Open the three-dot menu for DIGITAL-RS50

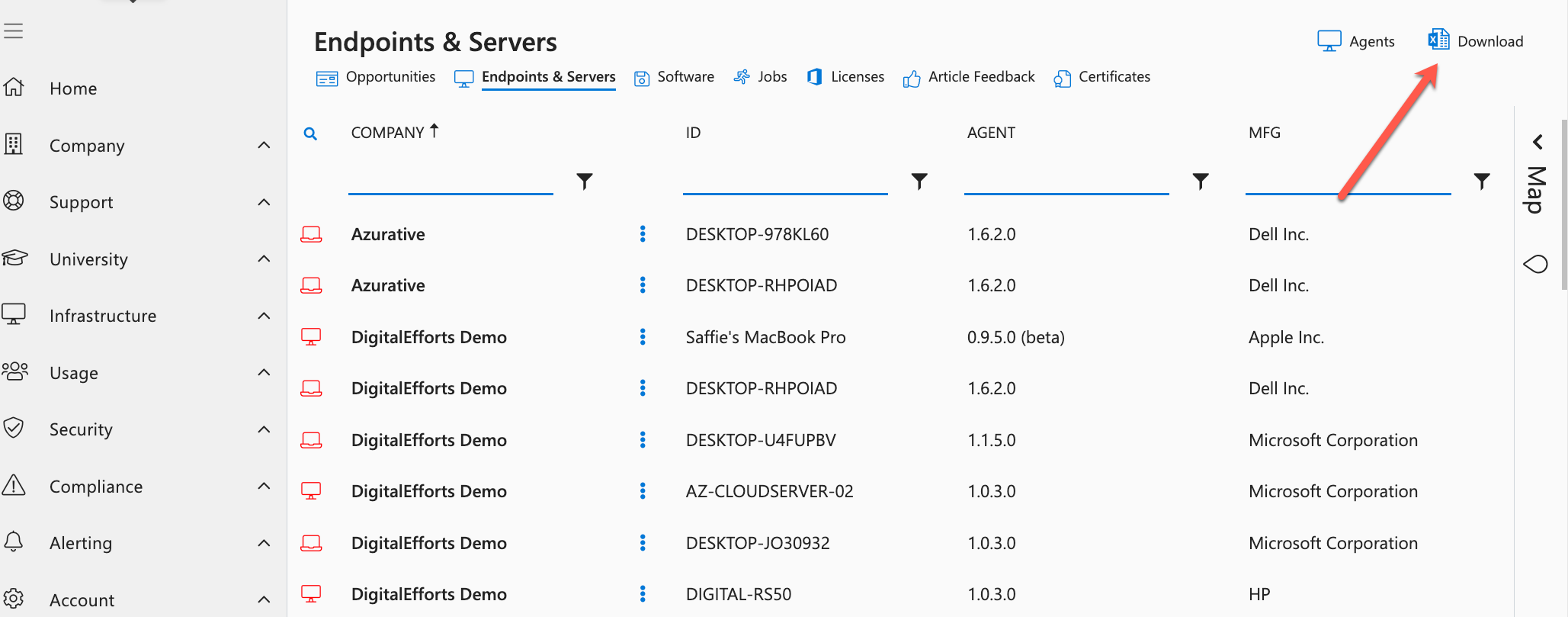tap(643, 594)
